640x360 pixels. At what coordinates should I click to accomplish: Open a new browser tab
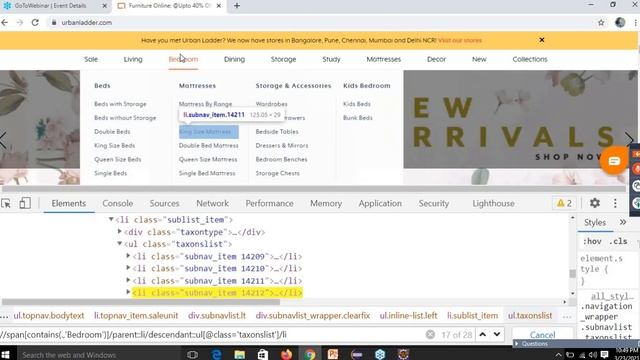237,6
